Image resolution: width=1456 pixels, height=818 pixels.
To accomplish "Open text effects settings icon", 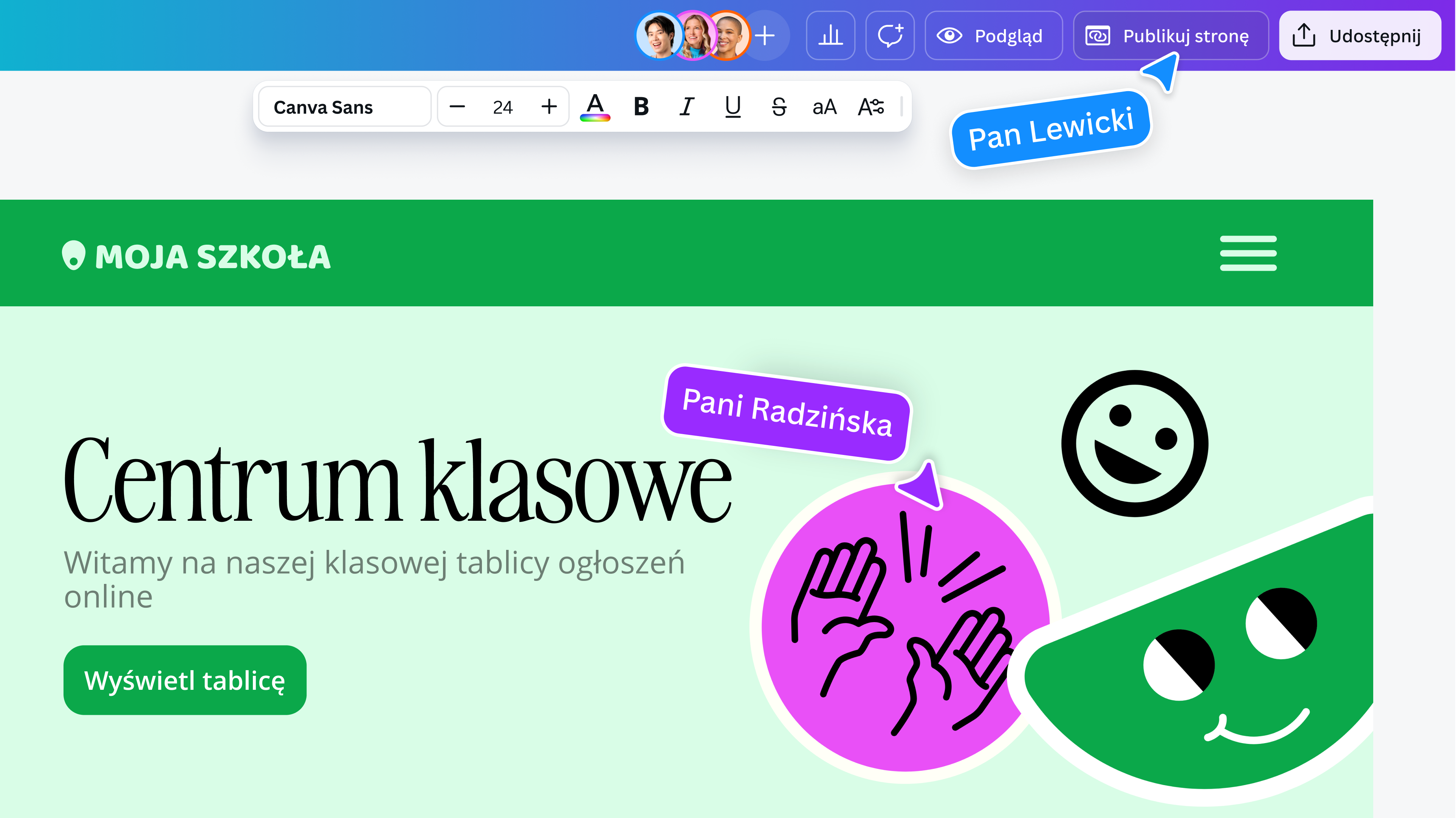I will click(871, 106).
